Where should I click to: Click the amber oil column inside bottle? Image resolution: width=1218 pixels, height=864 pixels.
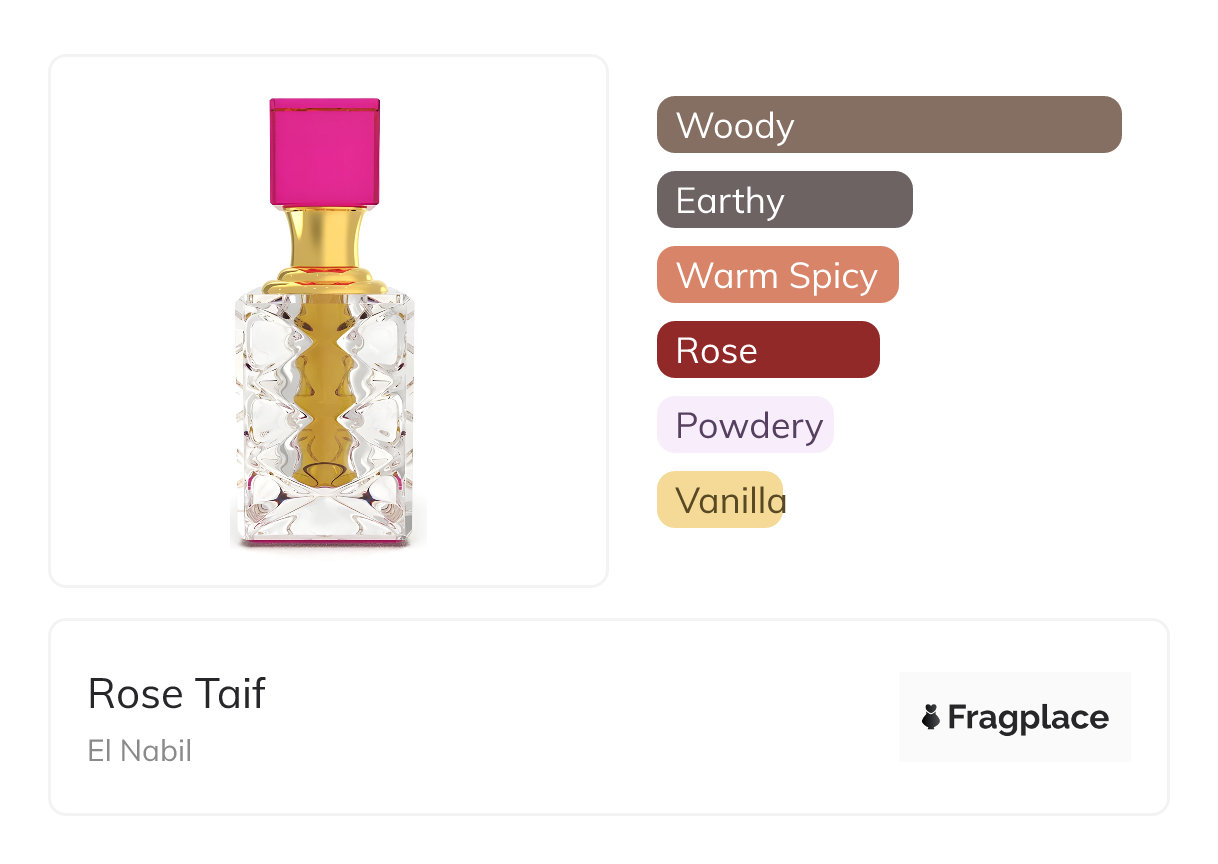pyautogui.click(x=324, y=400)
